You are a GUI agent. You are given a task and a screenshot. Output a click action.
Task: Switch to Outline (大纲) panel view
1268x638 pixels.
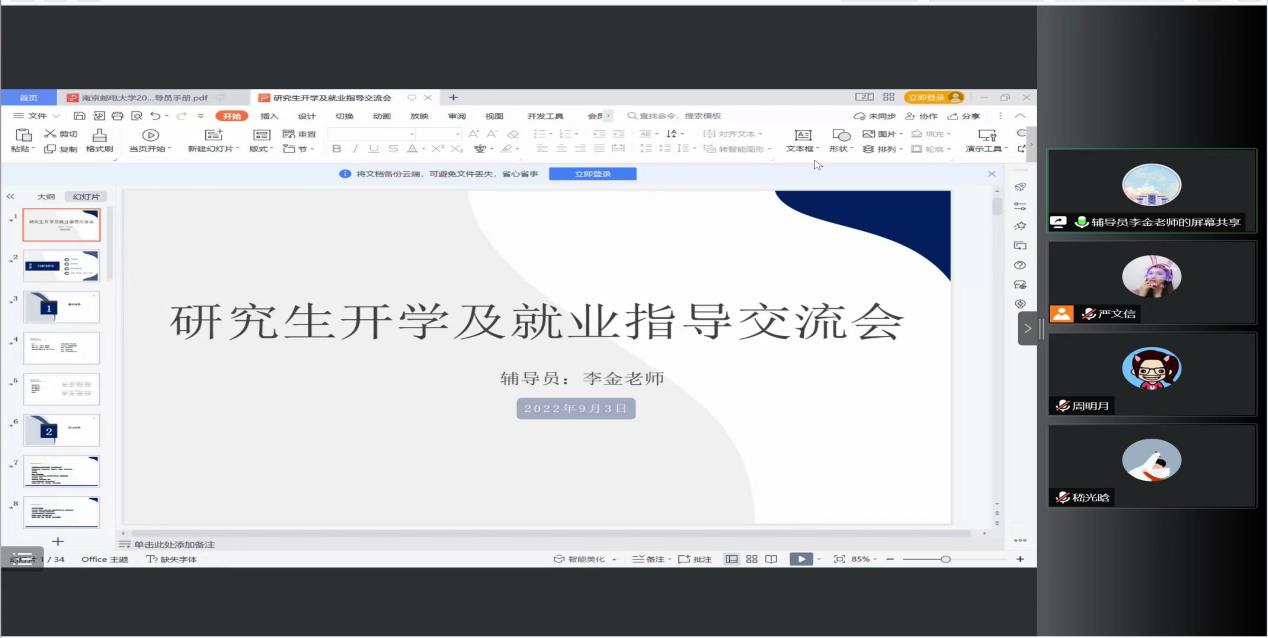click(x=46, y=197)
